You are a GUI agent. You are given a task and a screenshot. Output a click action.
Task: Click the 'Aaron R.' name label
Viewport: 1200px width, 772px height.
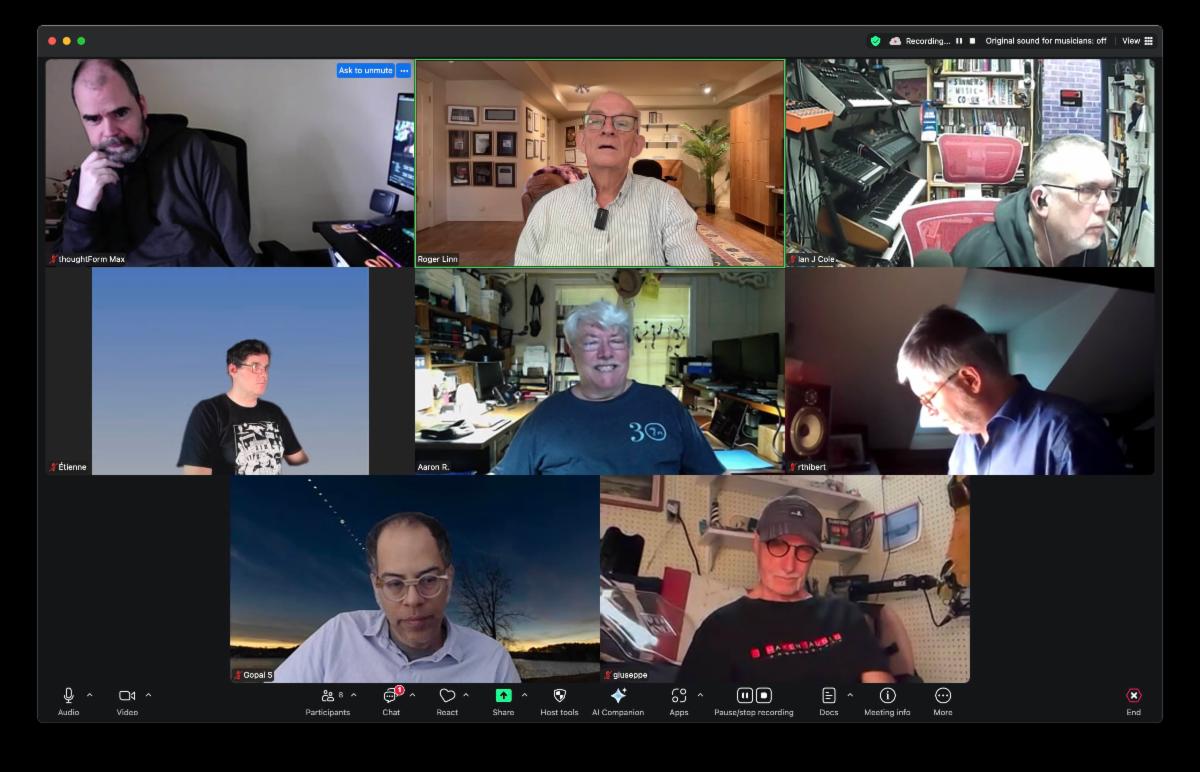coord(433,467)
